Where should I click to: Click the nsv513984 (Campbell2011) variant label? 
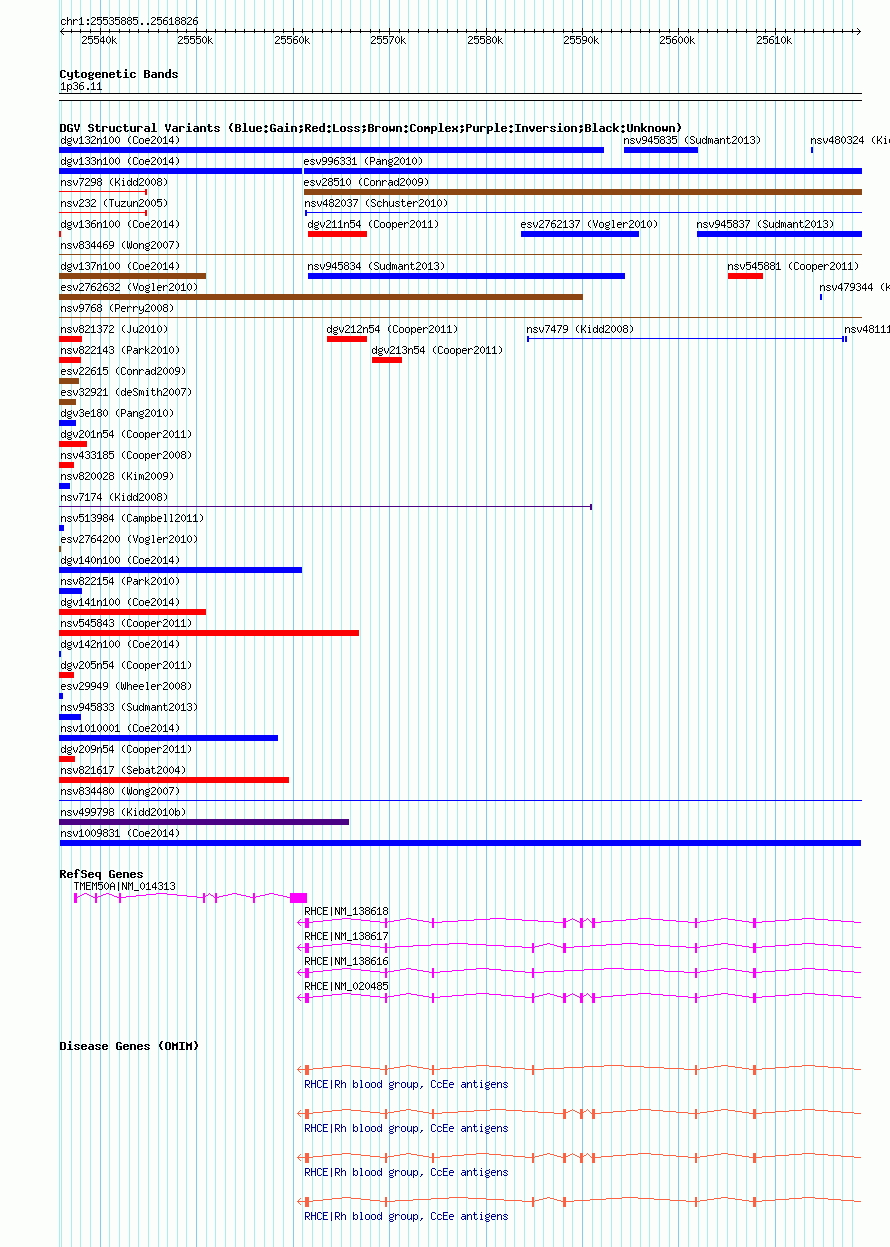pyautogui.click(x=132, y=518)
